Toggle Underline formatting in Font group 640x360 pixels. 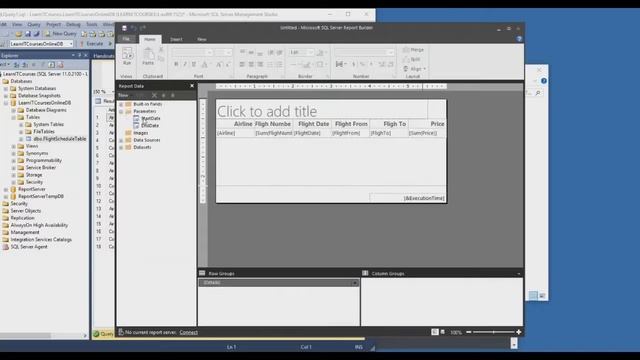pos(194,64)
